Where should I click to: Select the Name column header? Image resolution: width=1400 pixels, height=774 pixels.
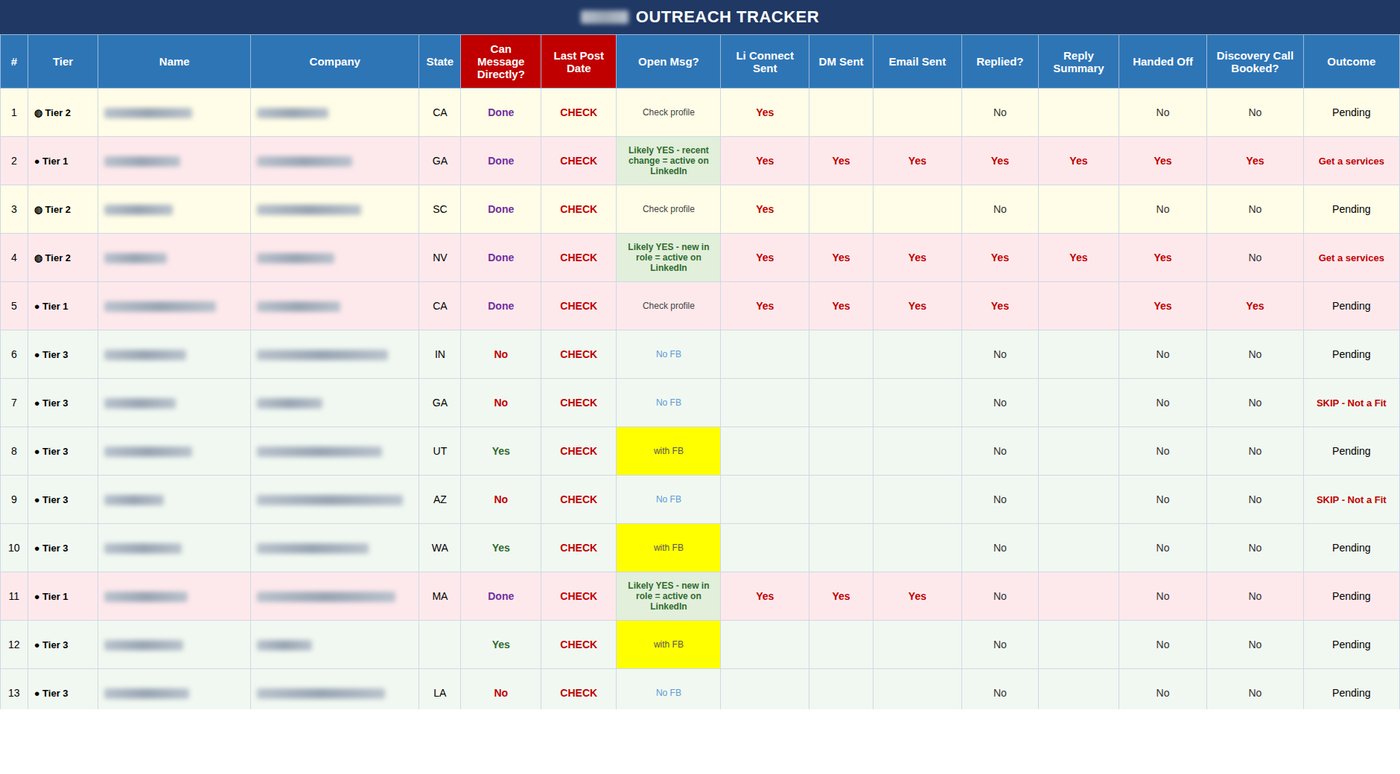[x=174, y=61]
